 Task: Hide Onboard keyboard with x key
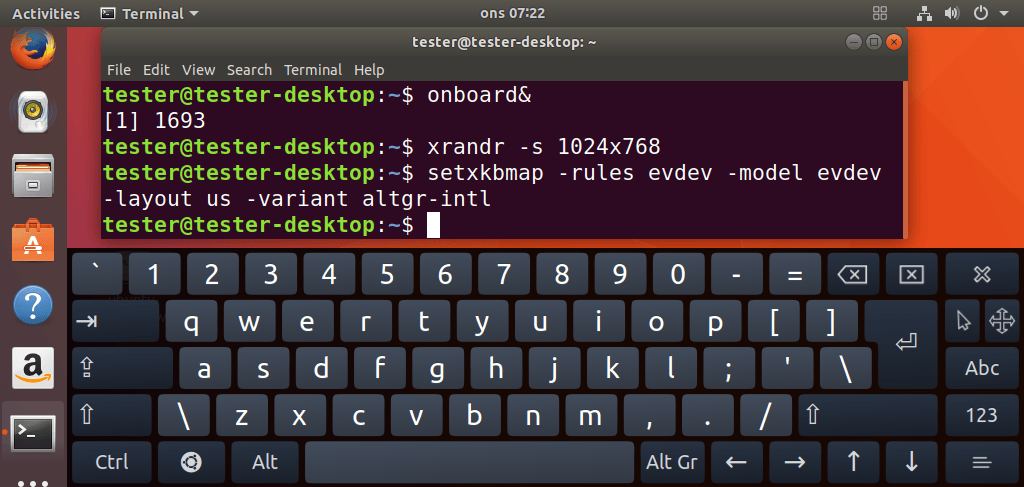982,274
